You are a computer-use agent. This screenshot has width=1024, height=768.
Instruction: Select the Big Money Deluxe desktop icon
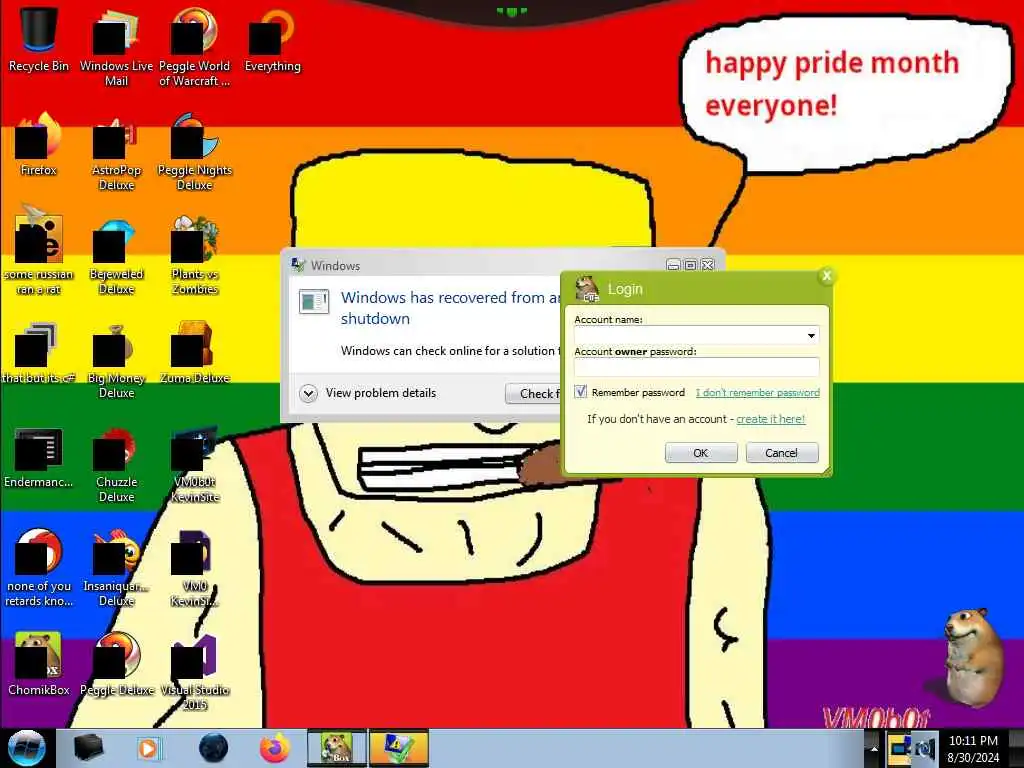pyautogui.click(x=116, y=360)
